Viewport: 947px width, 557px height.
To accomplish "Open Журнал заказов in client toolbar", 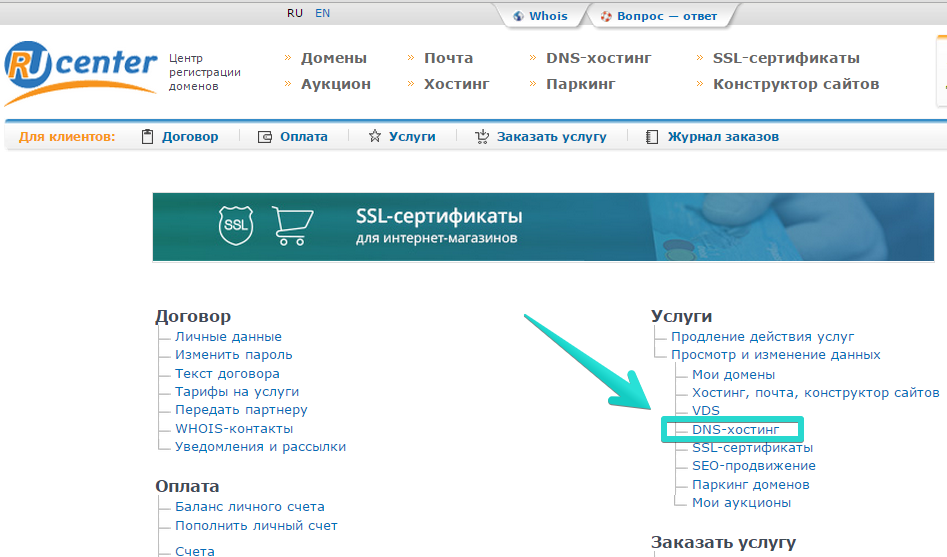I will point(723,137).
